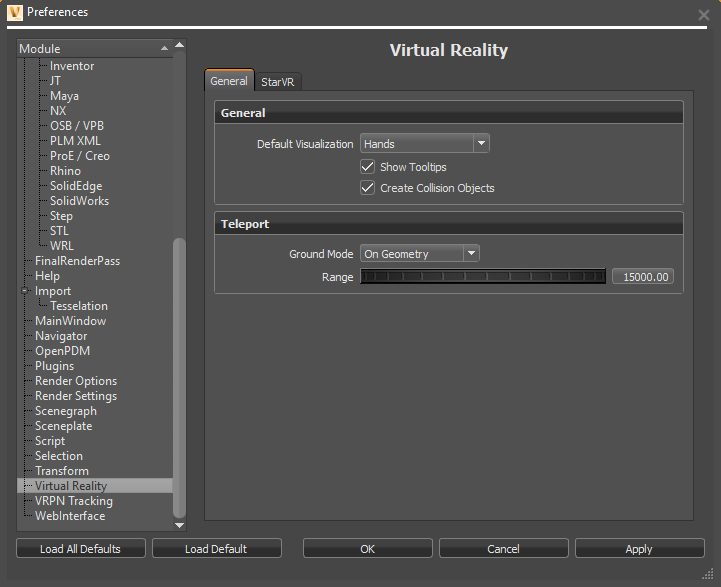Open Plugins preferences

pyautogui.click(x=54, y=365)
